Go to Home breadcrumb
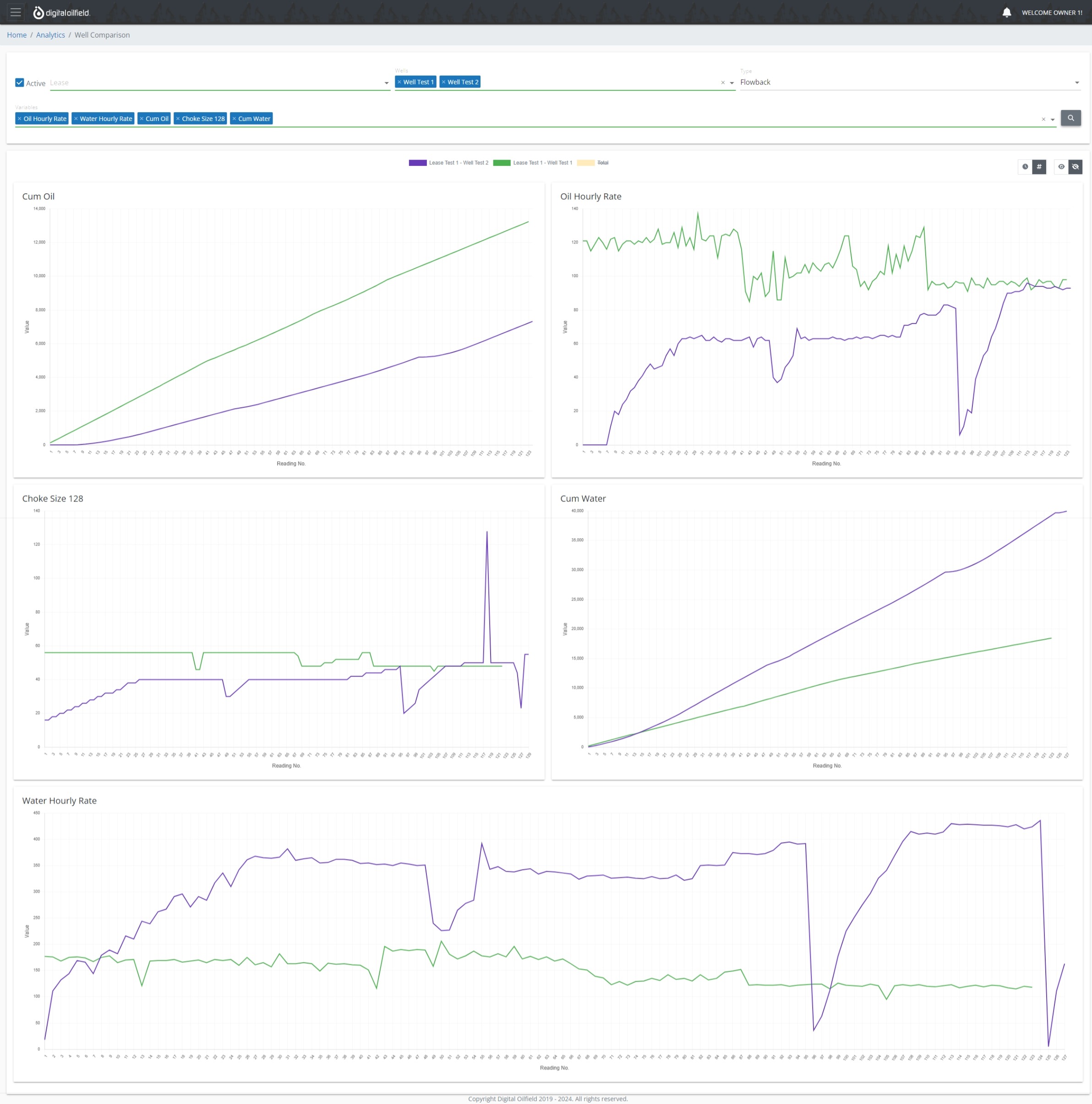The width and height of the screenshot is (1092, 1104). pos(16,35)
